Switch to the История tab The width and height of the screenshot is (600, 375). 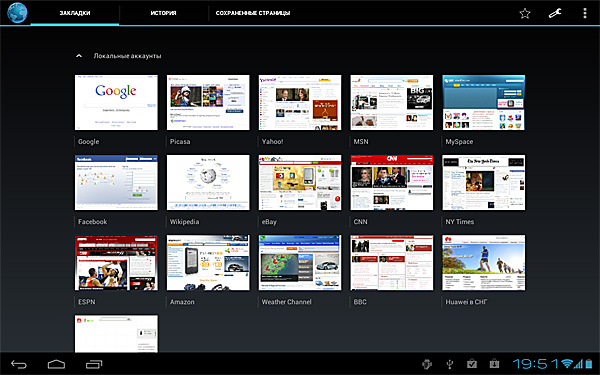[163, 13]
